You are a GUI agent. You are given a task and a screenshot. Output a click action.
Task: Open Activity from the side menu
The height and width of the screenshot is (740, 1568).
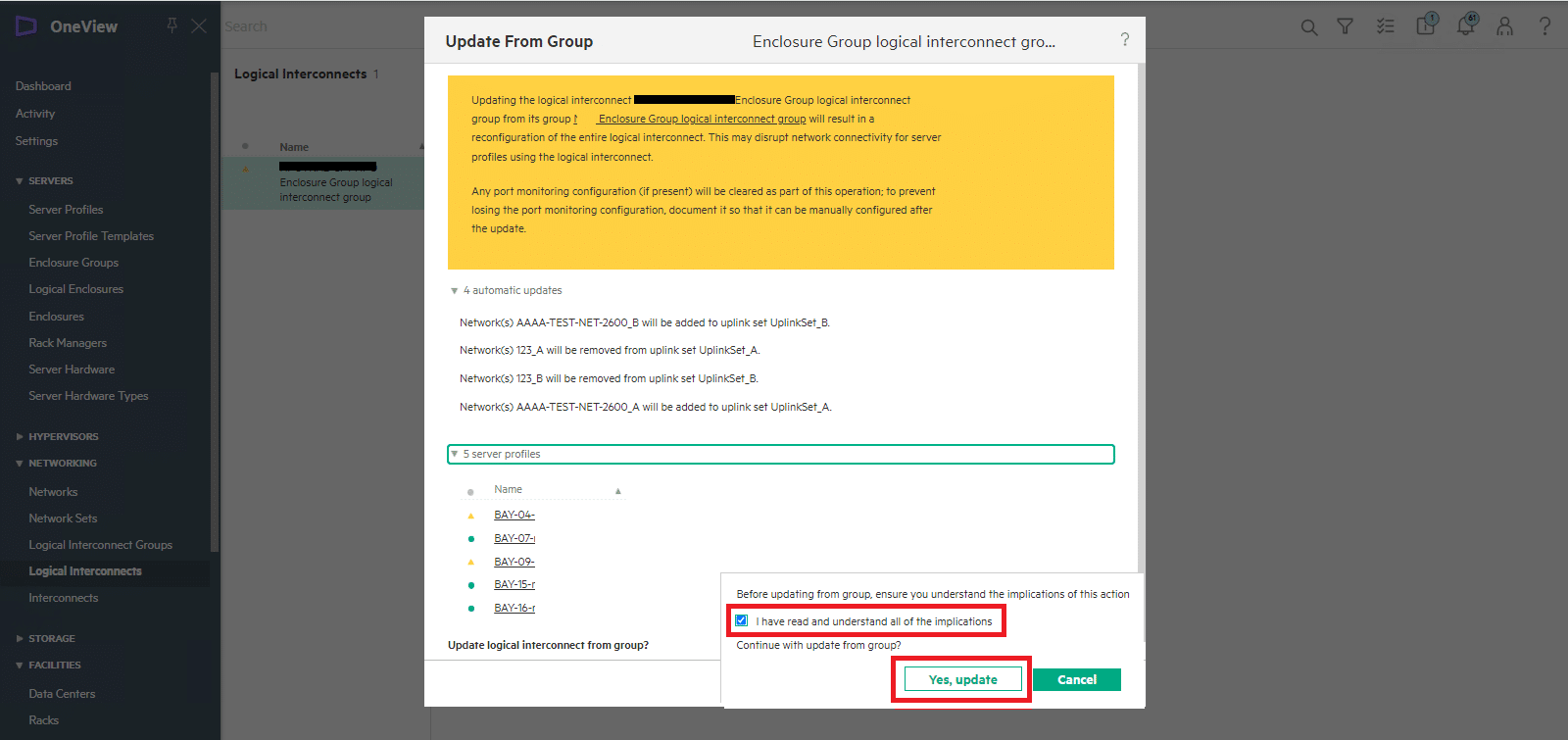35,114
